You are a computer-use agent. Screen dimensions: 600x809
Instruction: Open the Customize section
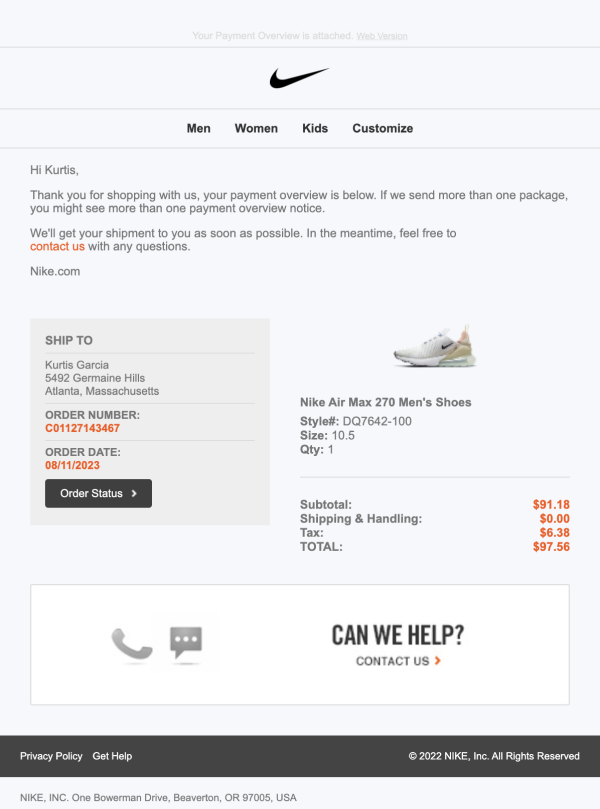[x=381, y=128]
